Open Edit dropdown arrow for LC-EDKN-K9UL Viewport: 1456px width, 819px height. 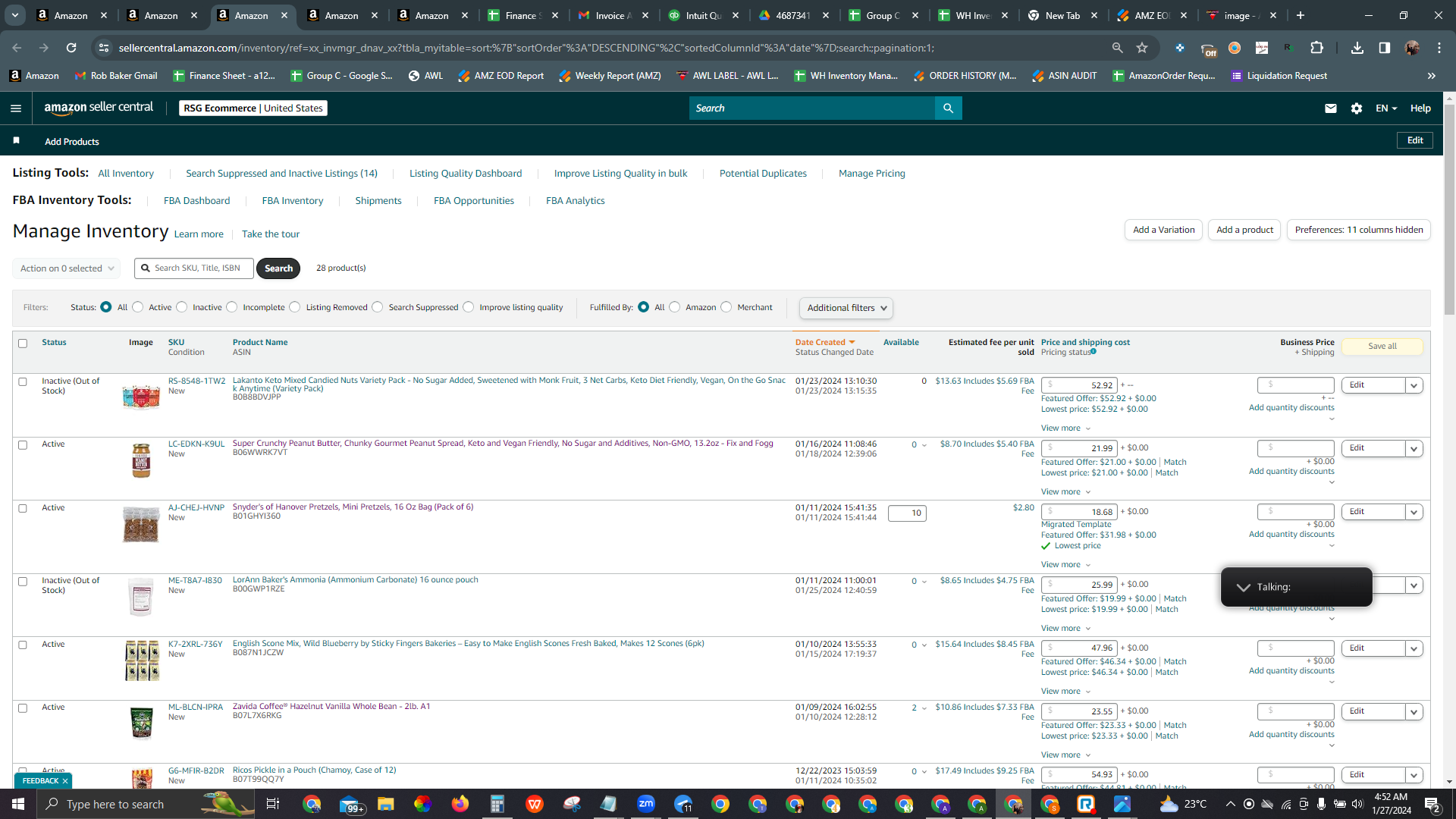pos(1414,448)
